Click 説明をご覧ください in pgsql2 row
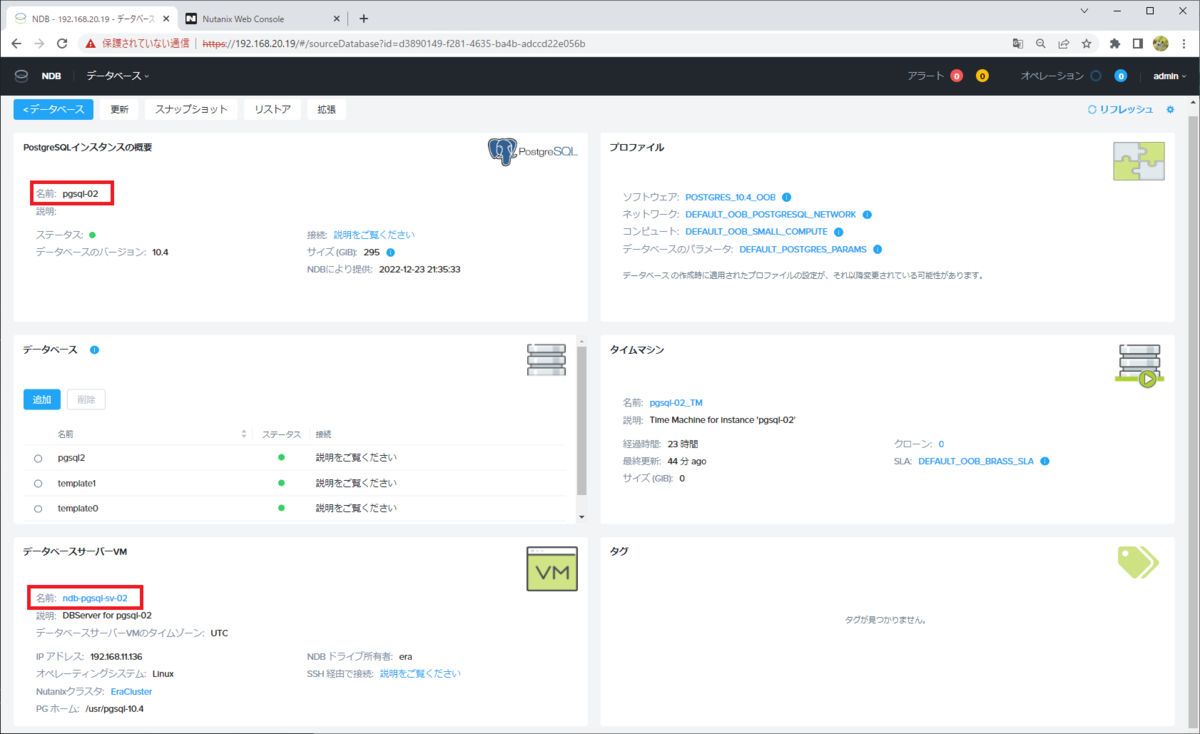1200x734 pixels. (x=356, y=458)
